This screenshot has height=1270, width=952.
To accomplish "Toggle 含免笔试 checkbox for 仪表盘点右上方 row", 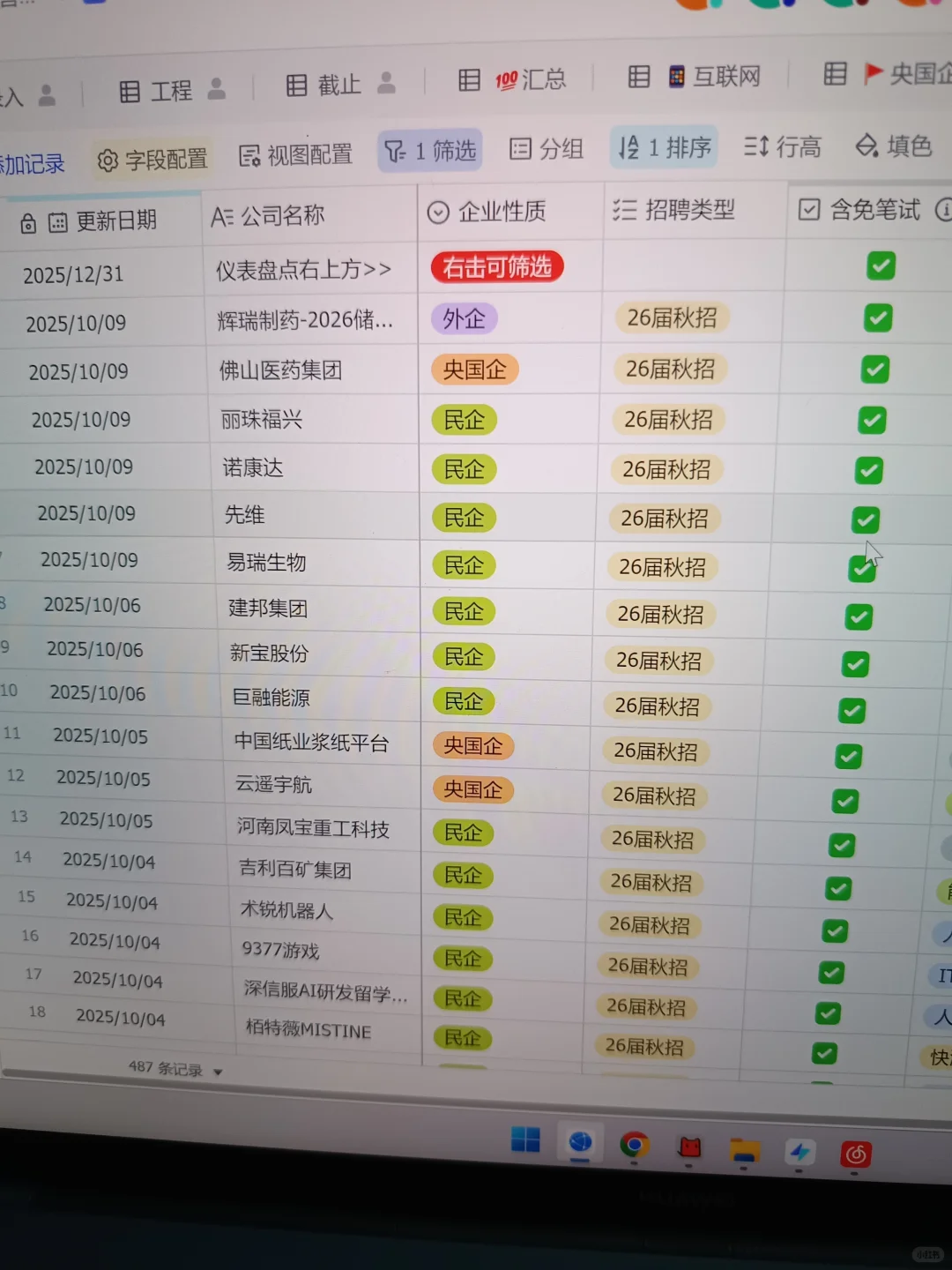I will [881, 265].
